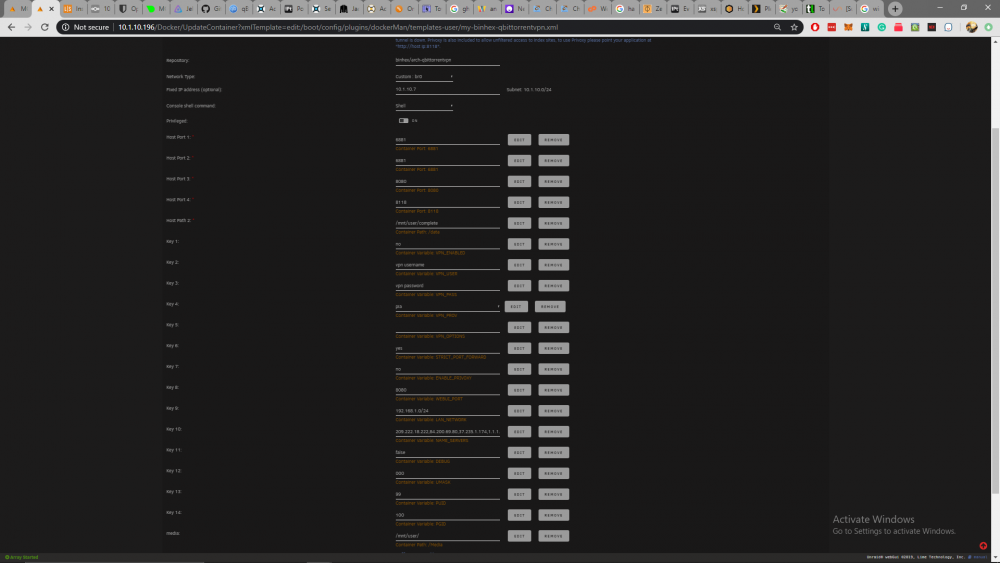Remove Host Port 3
Screen dimensions: 1000x563
point(554,182)
